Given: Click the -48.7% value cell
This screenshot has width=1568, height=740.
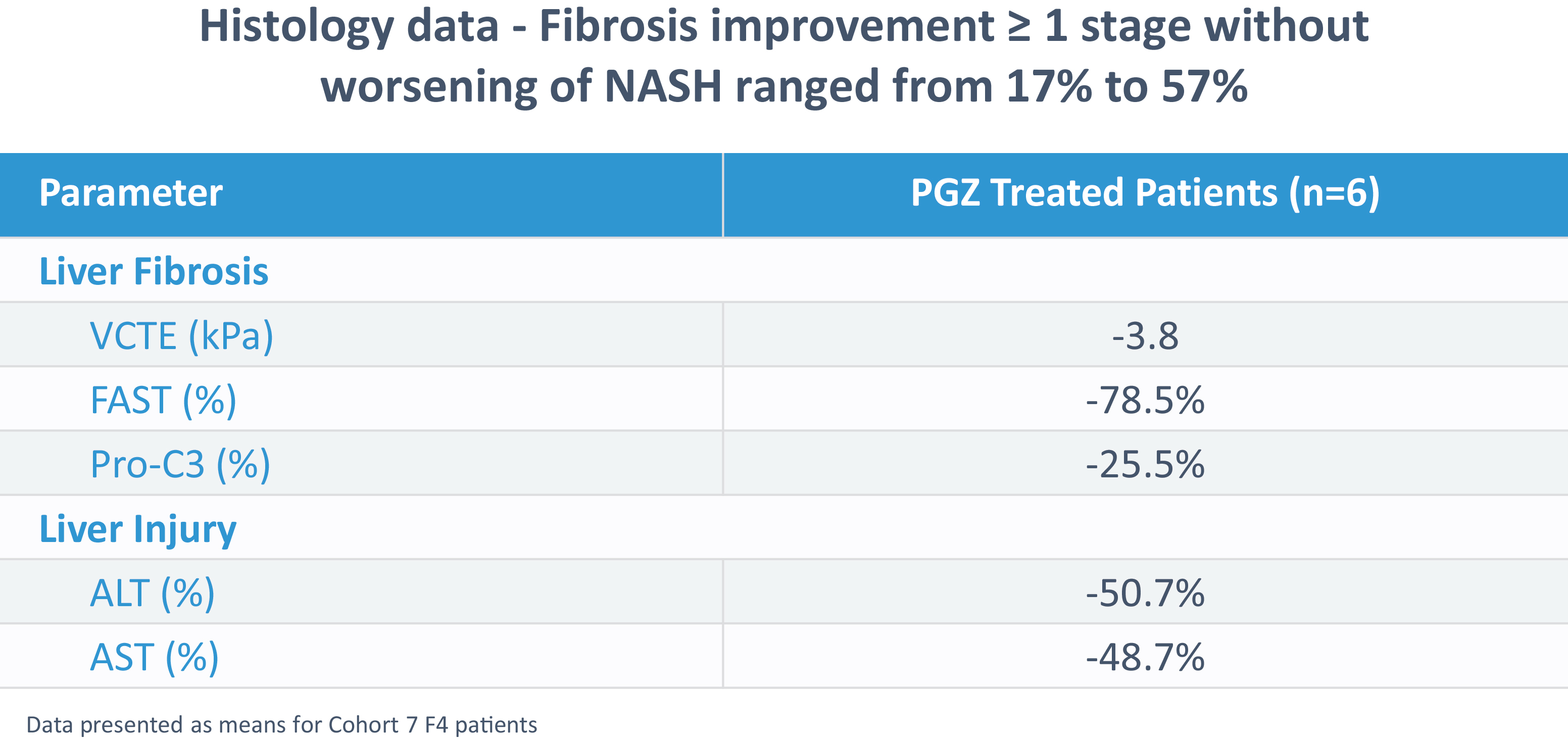Looking at the screenshot, I should coord(1145,658).
